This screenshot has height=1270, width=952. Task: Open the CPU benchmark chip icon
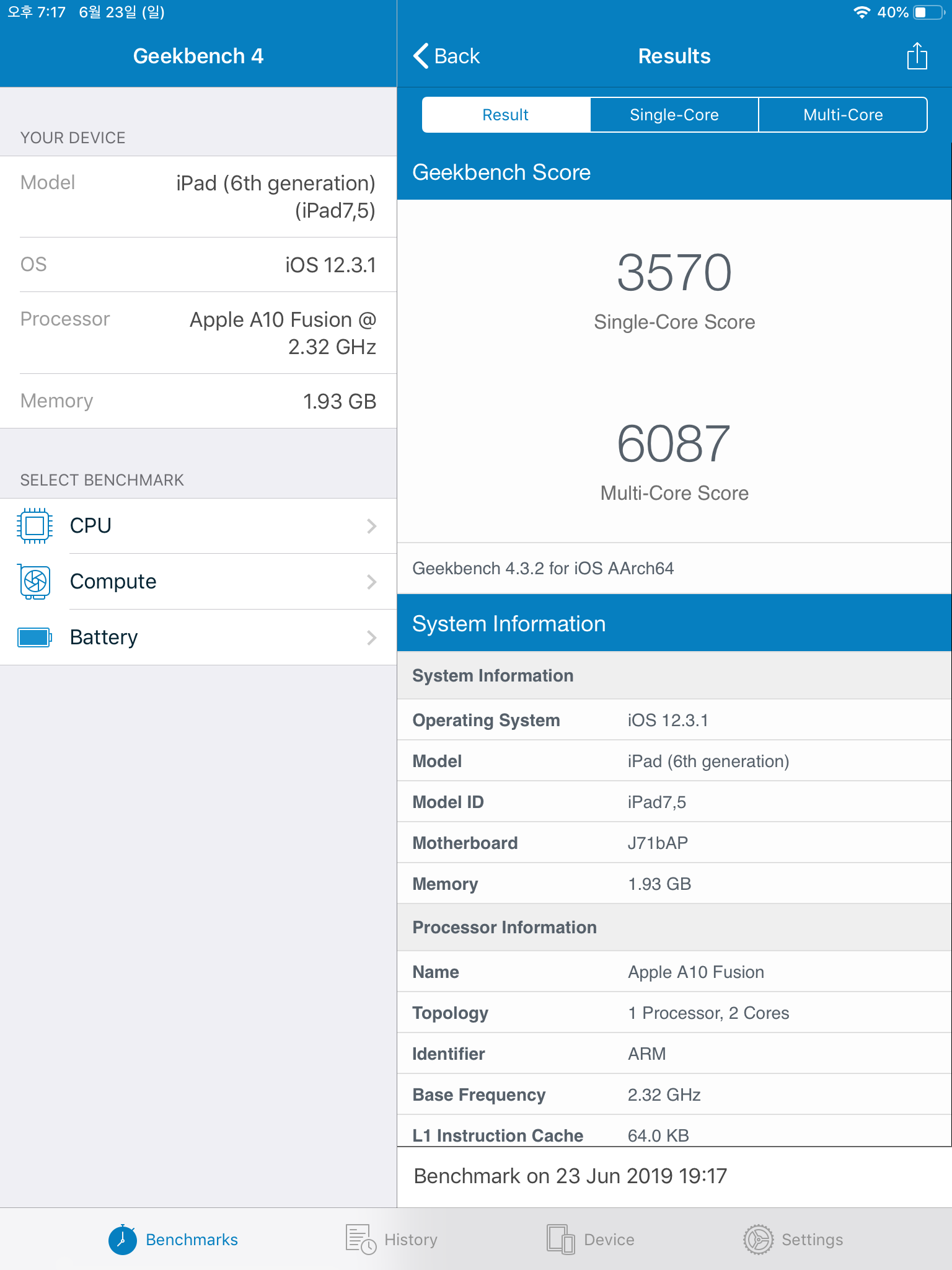coord(35,526)
